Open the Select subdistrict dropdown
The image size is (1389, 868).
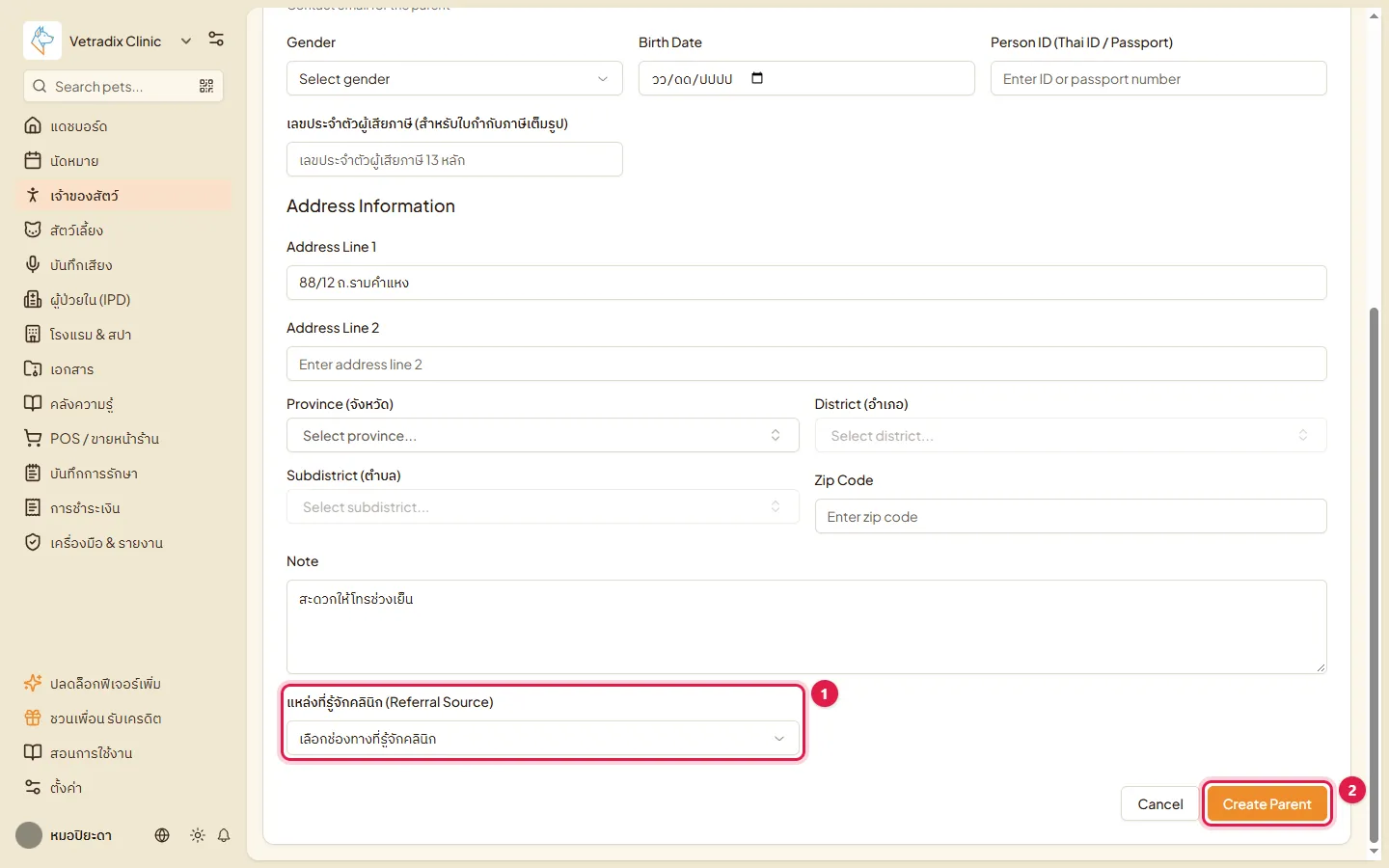(x=543, y=506)
